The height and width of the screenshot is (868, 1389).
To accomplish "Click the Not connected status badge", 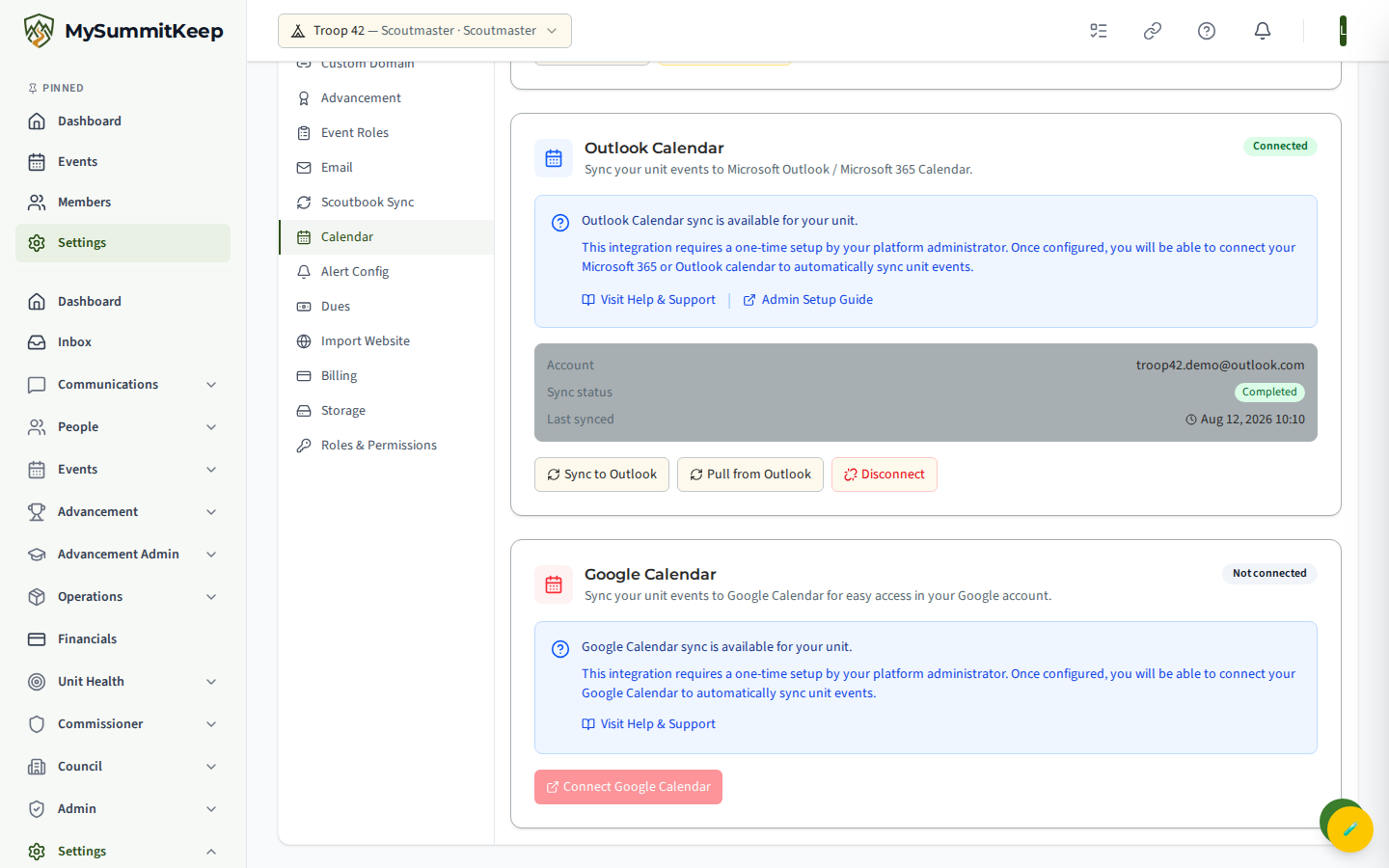I will click(x=1269, y=573).
